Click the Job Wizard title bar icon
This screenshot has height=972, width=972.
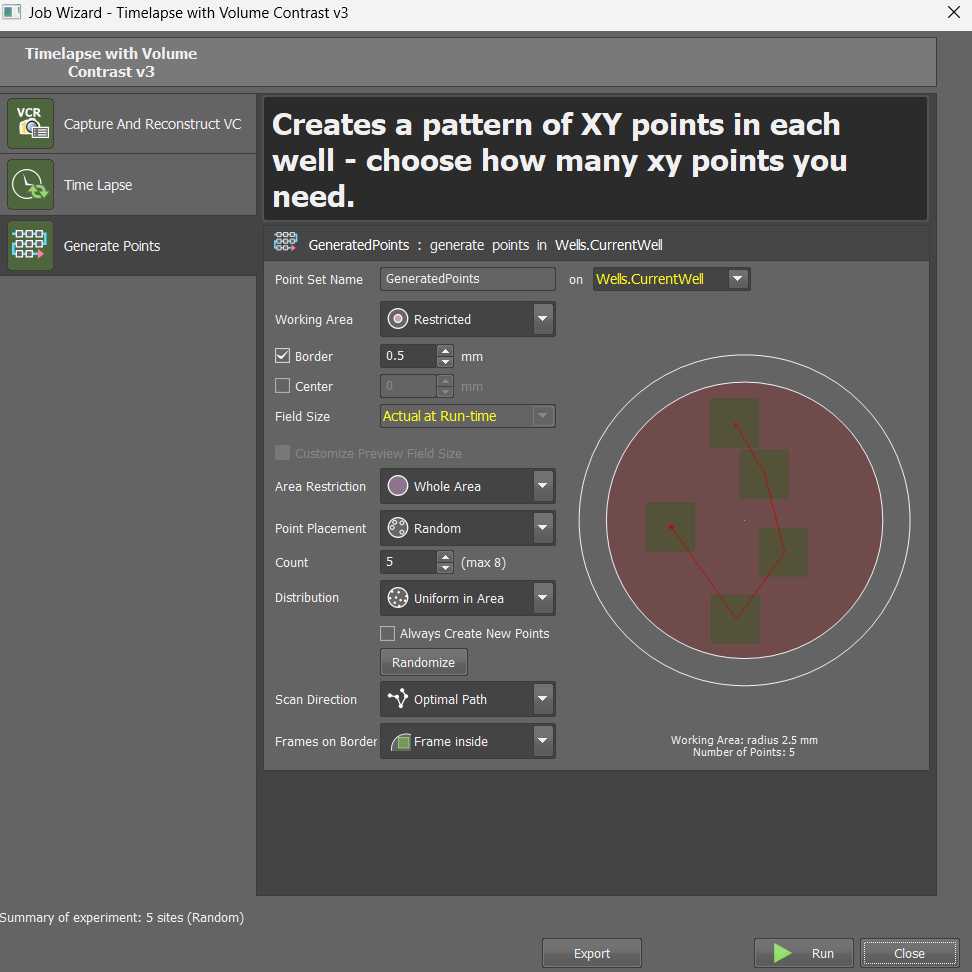coord(12,13)
